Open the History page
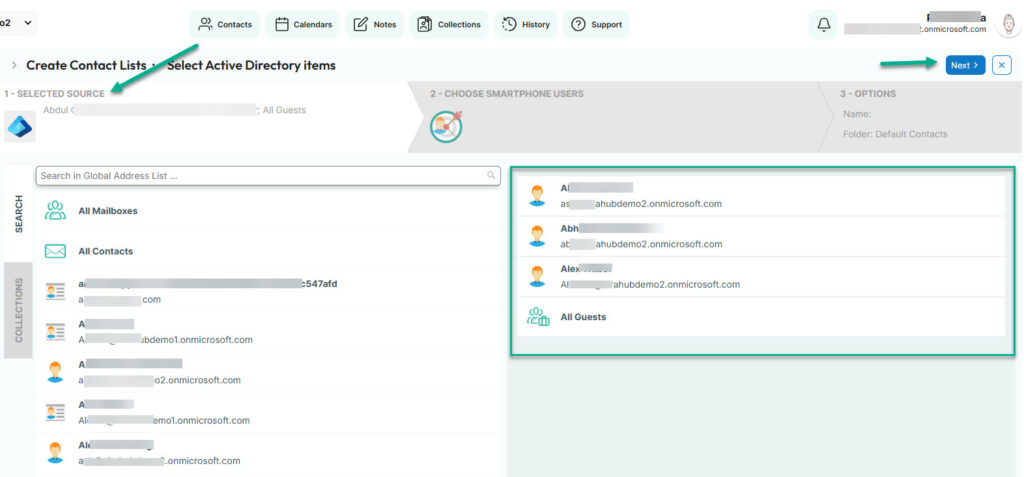The width and height of the screenshot is (1024, 477). [526, 25]
